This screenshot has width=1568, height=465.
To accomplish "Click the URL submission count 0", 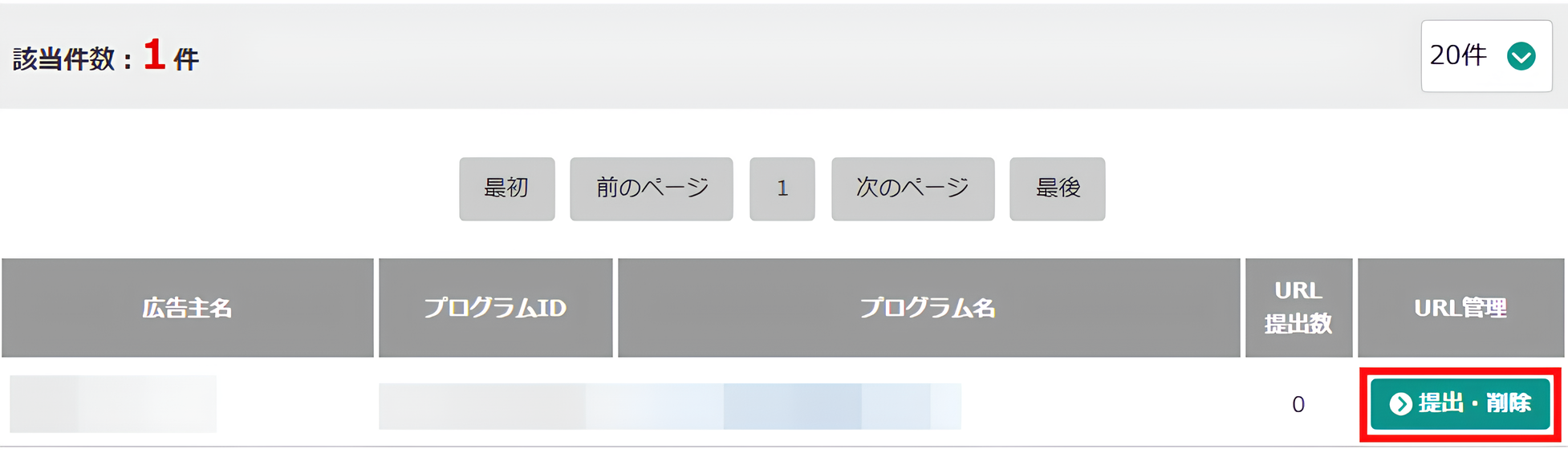I will (x=1298, y=404).
